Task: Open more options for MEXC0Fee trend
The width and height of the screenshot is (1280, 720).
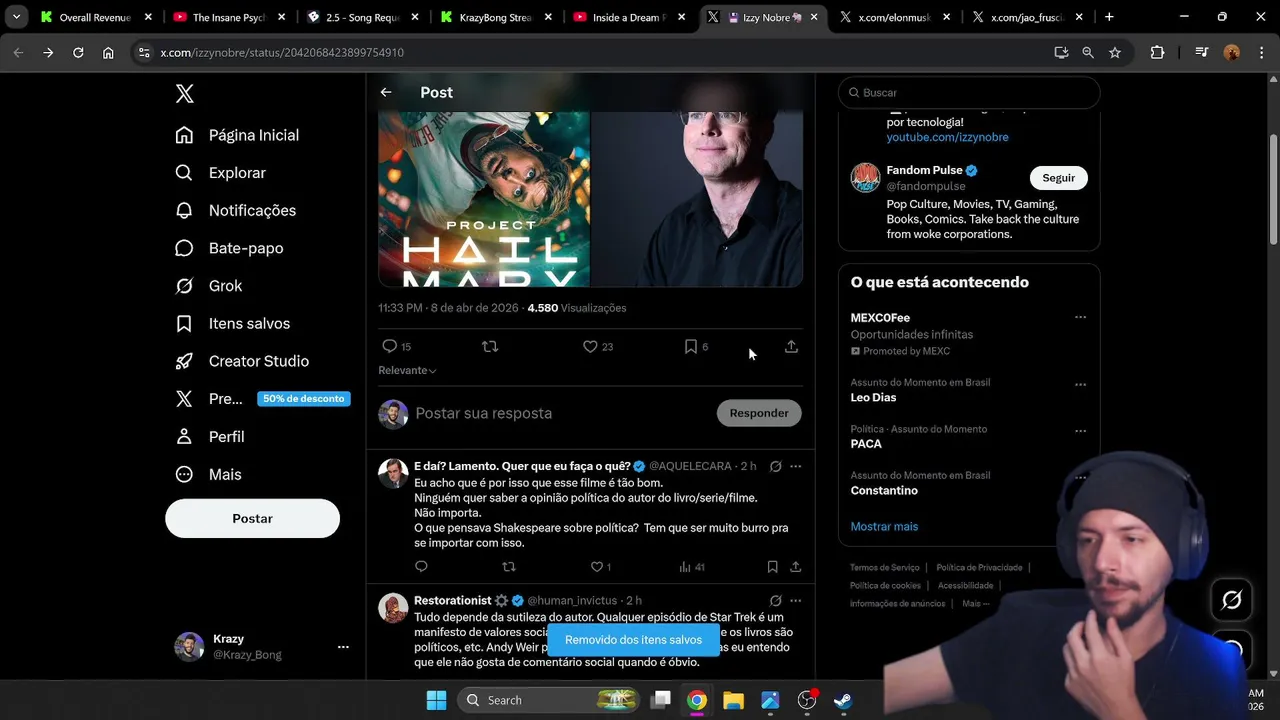Action: pos(1080,317)
